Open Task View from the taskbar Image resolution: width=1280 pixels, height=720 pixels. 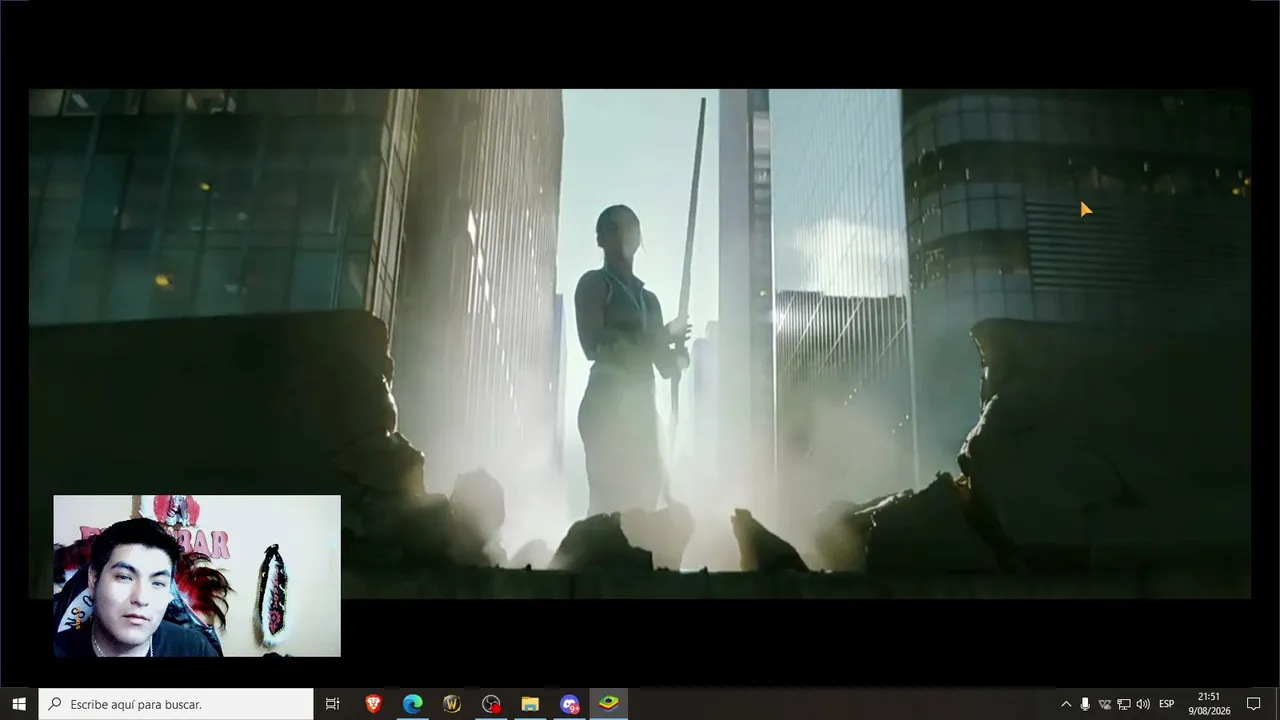(x=333, y=704)
